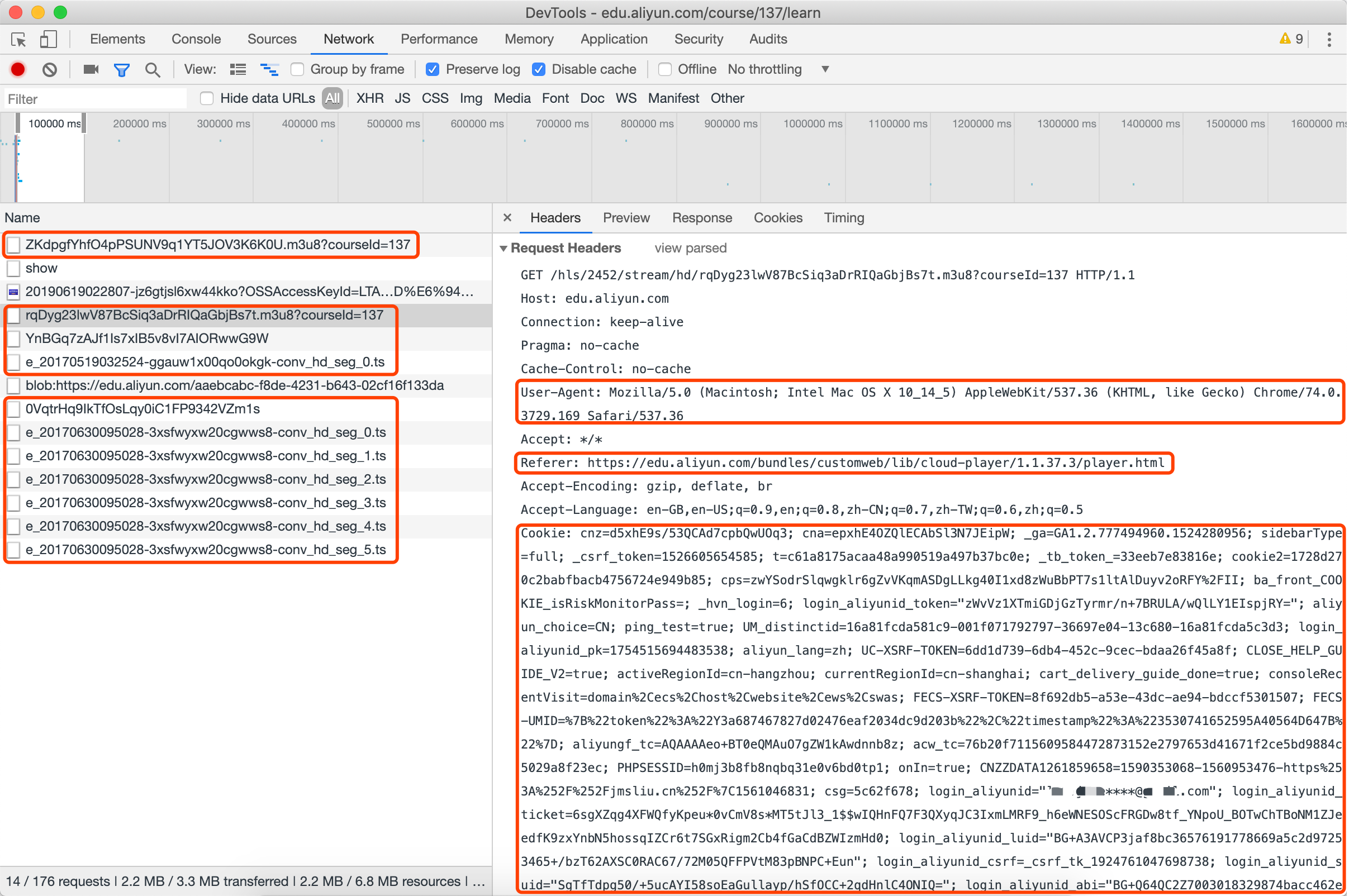Click the capture screenshots camera icon
This screenshot has width=1349, height=896.
pyautogui.click(x=91, y=69)
